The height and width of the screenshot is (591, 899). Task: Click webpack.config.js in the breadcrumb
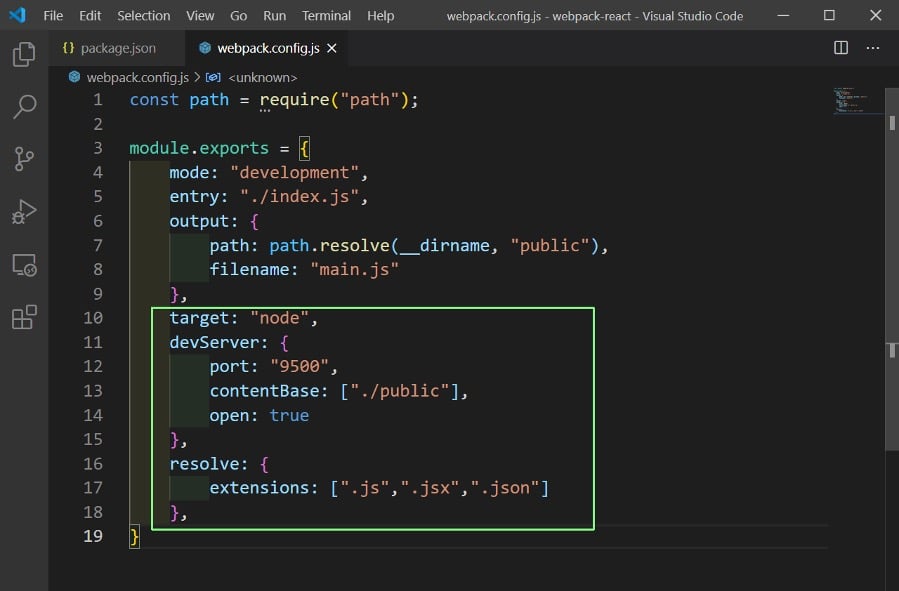point(138,77)
